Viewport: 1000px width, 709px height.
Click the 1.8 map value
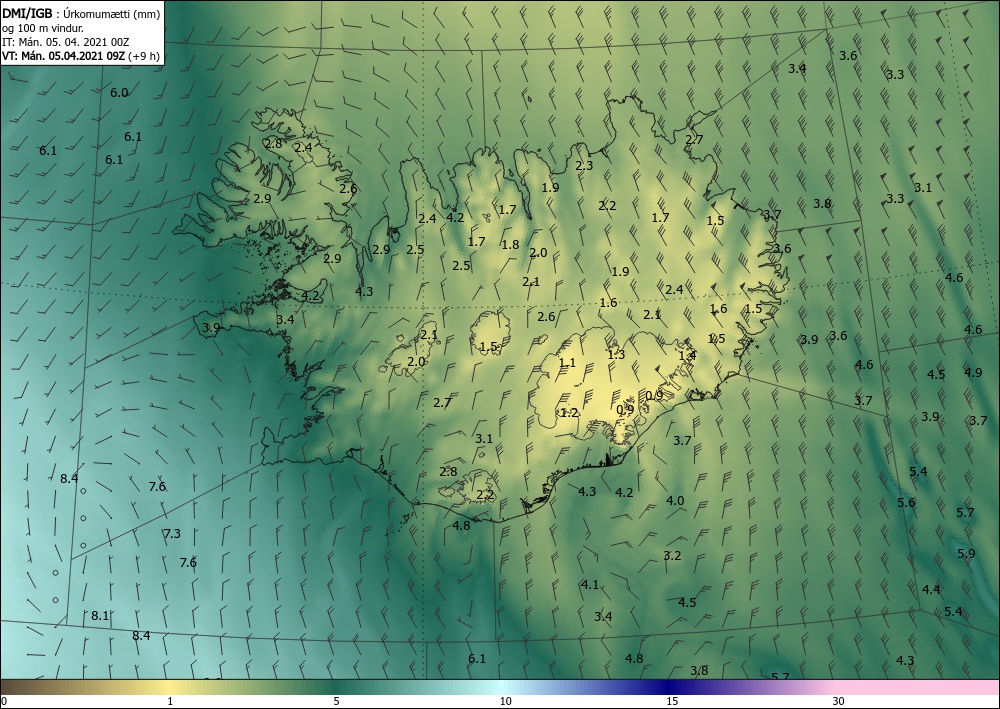510,245
